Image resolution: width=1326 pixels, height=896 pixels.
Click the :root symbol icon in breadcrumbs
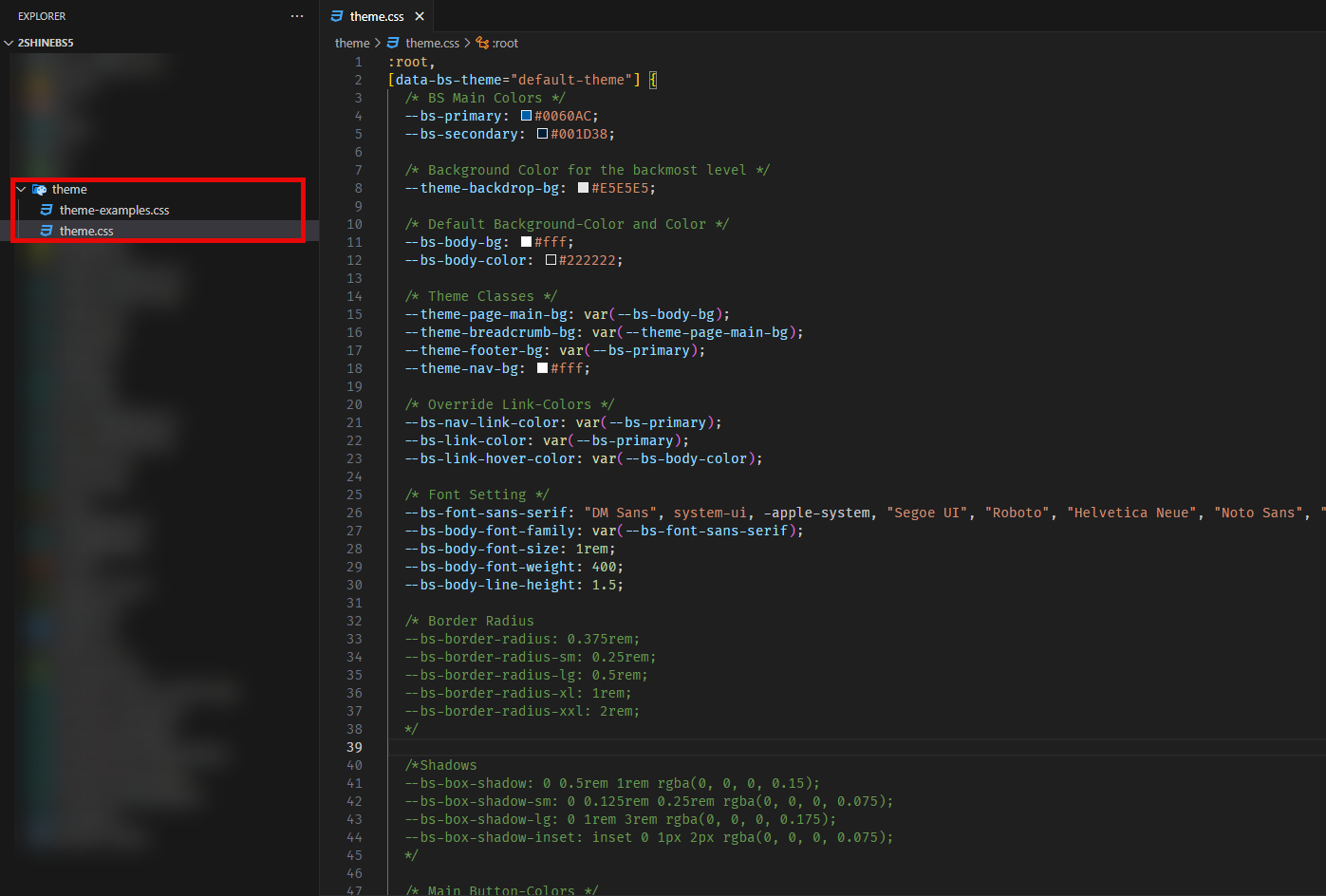(482, 43)
